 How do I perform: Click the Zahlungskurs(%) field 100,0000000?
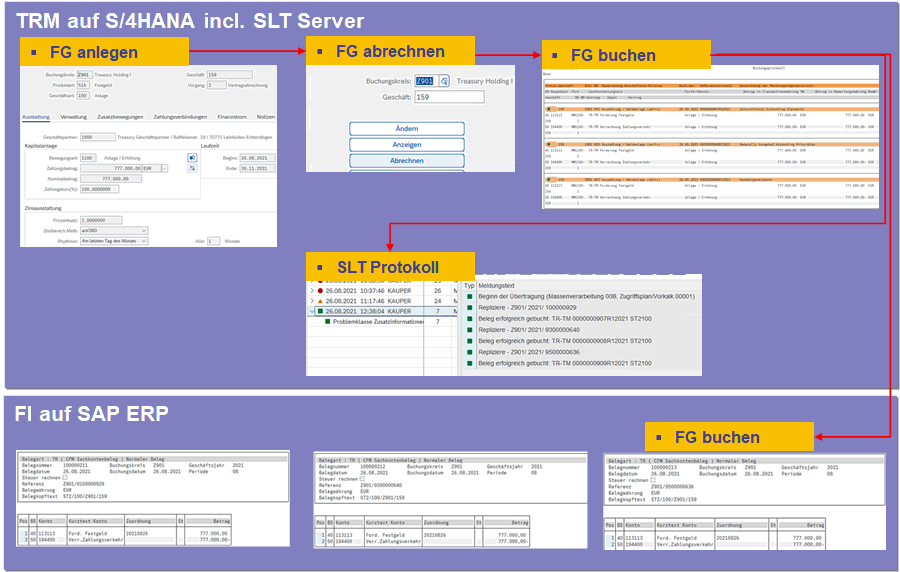tap(99, 189)
